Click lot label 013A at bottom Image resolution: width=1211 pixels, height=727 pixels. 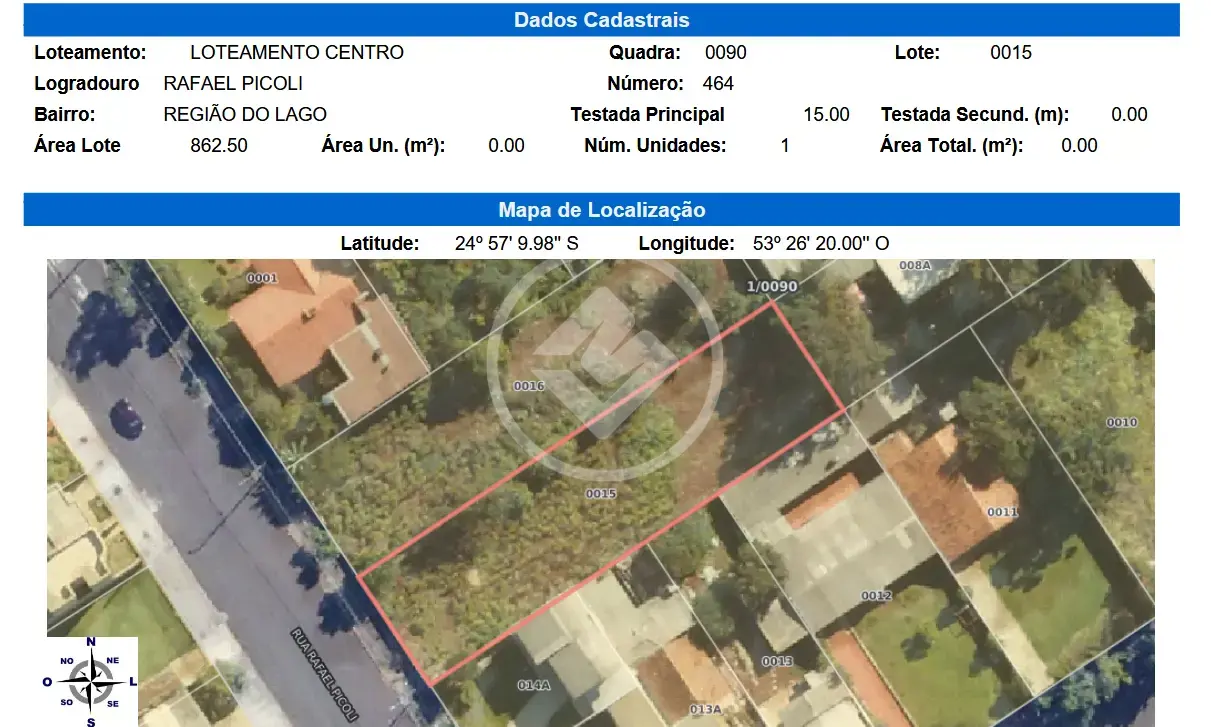tap(705, 709)
